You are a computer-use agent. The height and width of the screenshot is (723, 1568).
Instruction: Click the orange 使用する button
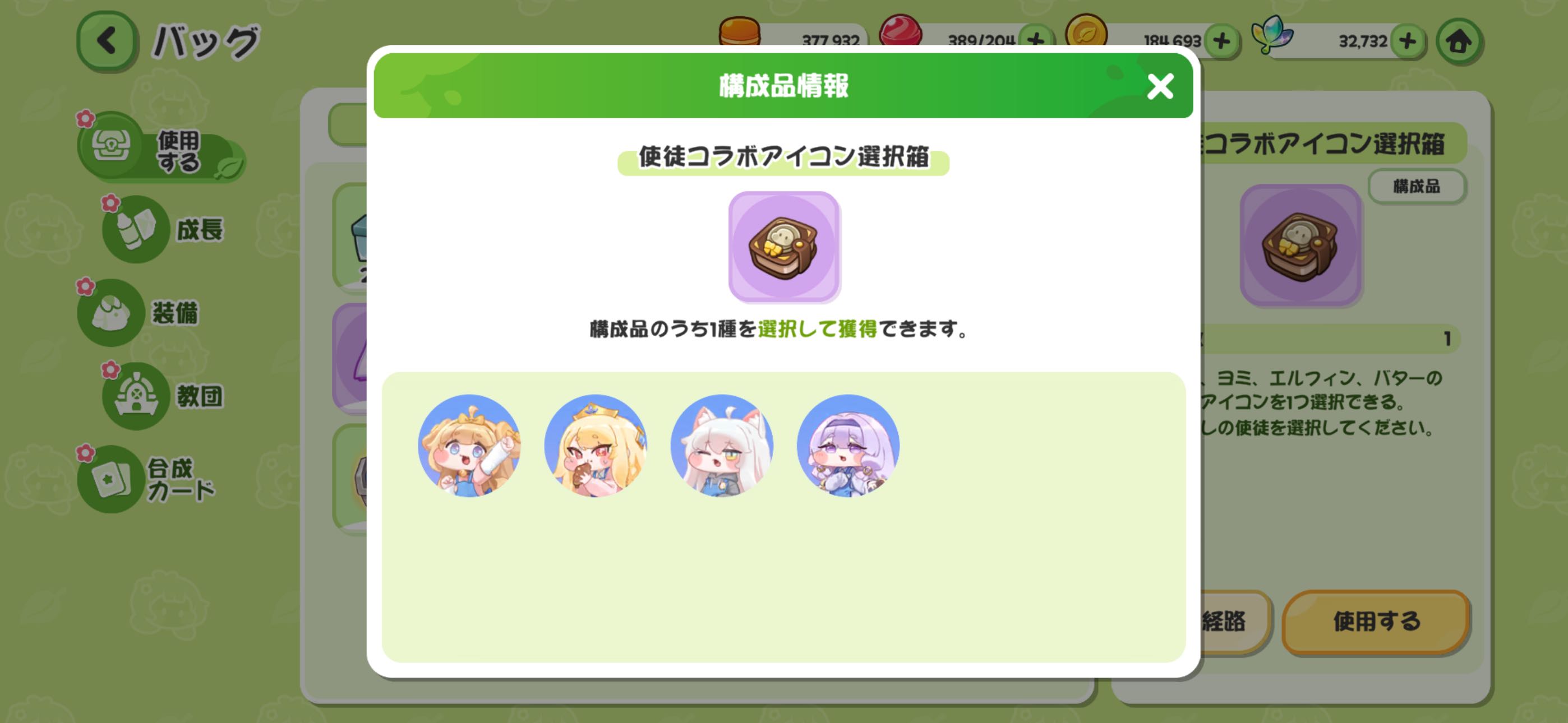1377,622
